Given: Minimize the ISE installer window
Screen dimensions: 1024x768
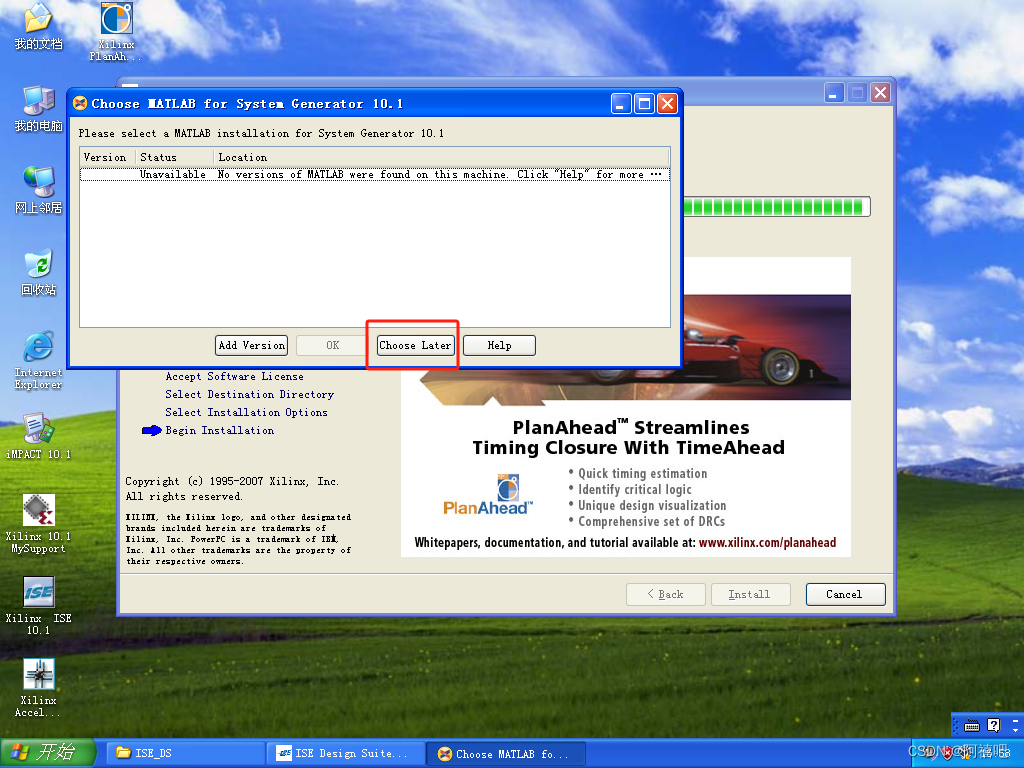Looking at the screenshot, I should click(x=833, y=93).
